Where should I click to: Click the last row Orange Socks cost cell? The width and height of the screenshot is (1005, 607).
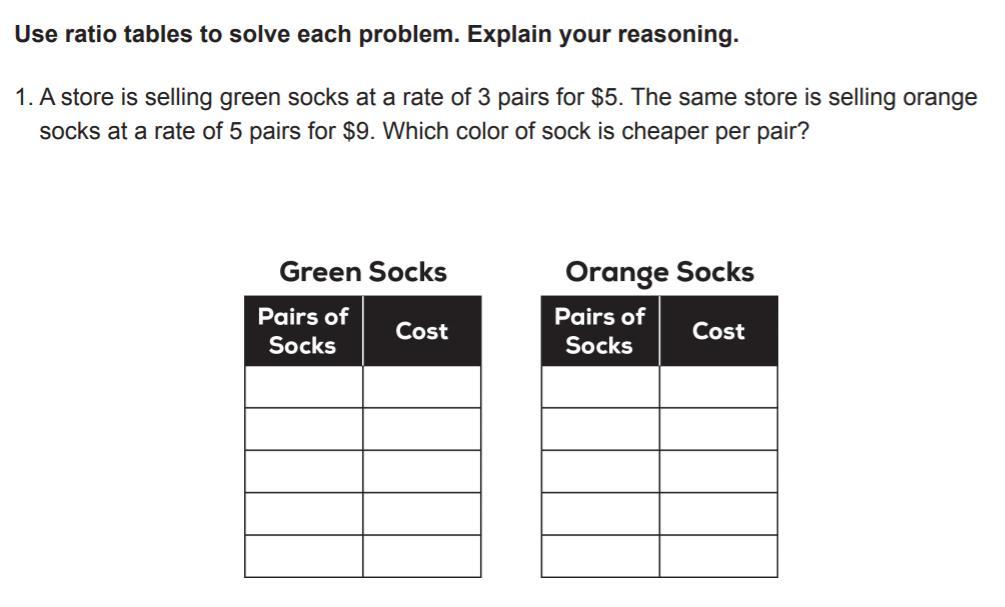point(718,556)
